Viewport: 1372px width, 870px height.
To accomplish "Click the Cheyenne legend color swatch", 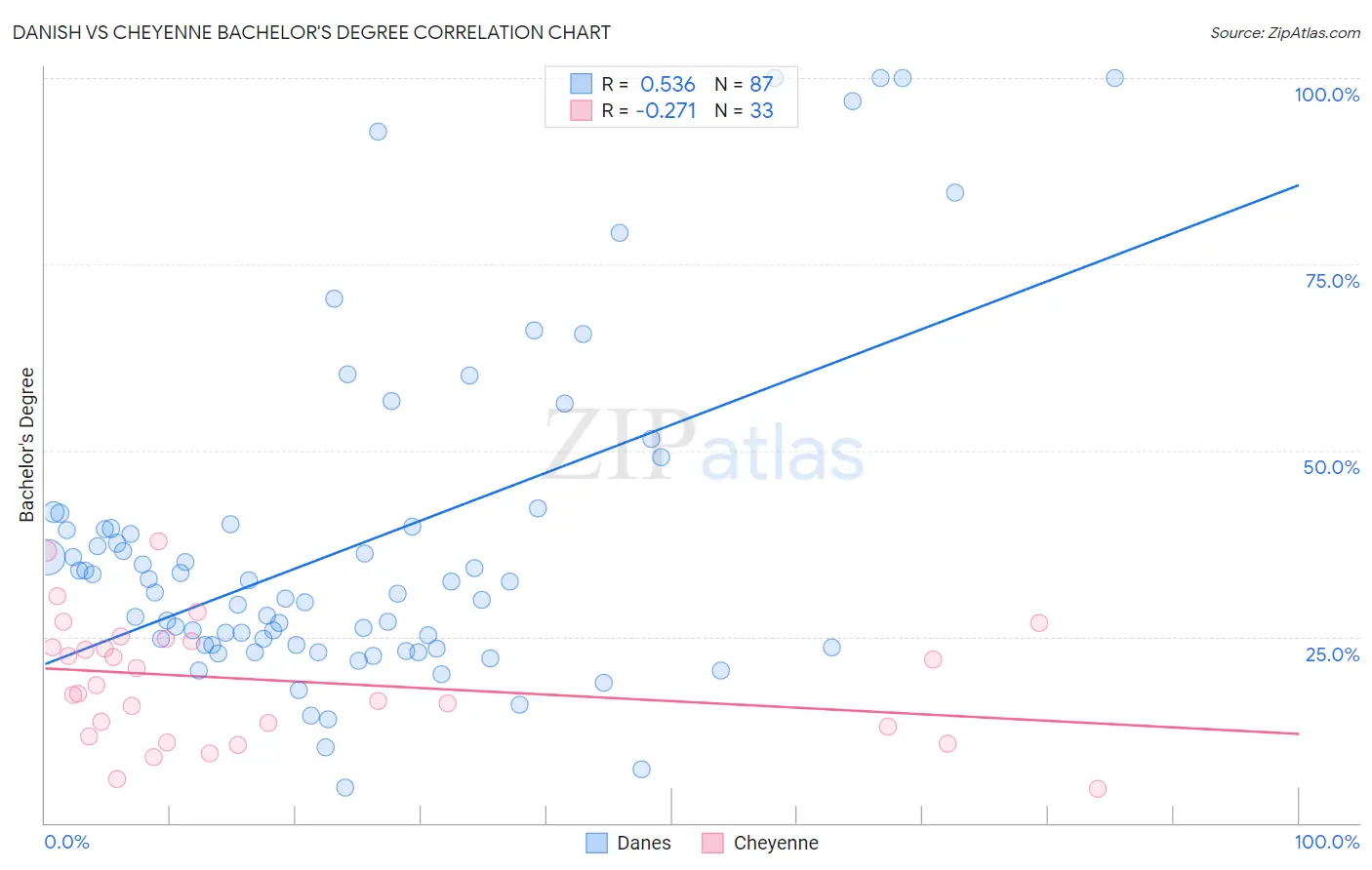I will 713,843.
